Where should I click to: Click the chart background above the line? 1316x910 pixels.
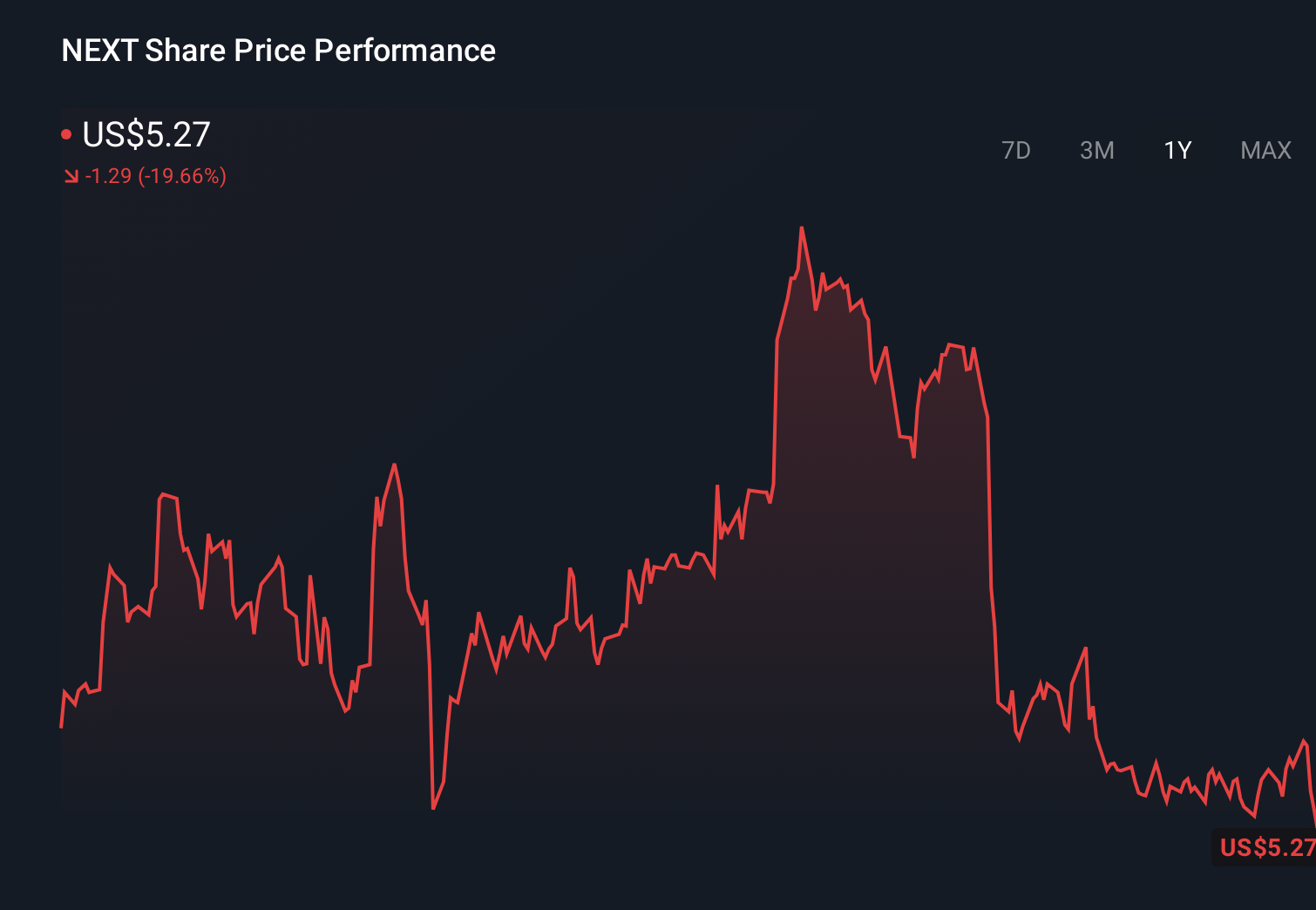[x=523, y=305]
